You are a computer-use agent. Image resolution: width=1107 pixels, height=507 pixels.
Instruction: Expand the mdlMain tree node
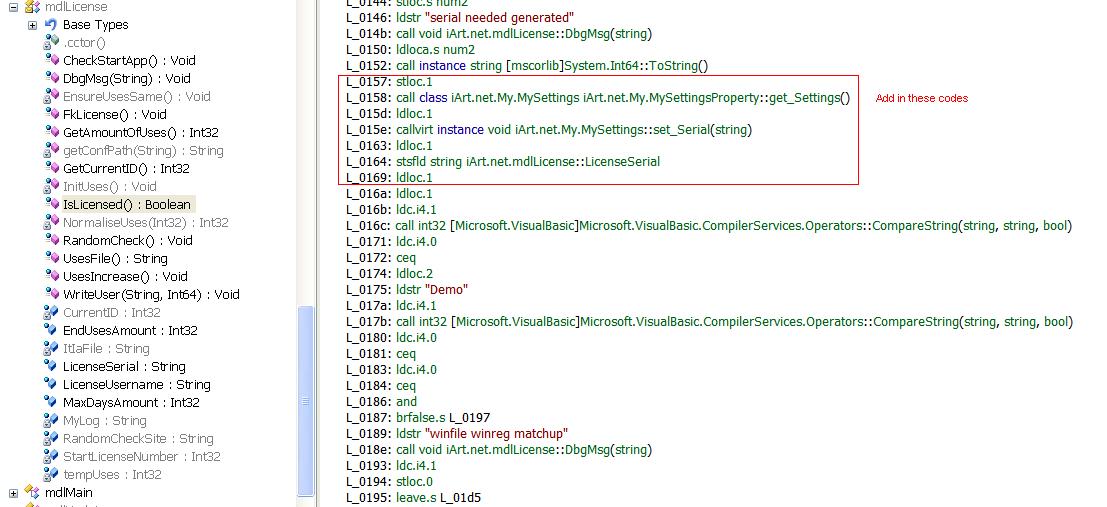tap(13, 493)
